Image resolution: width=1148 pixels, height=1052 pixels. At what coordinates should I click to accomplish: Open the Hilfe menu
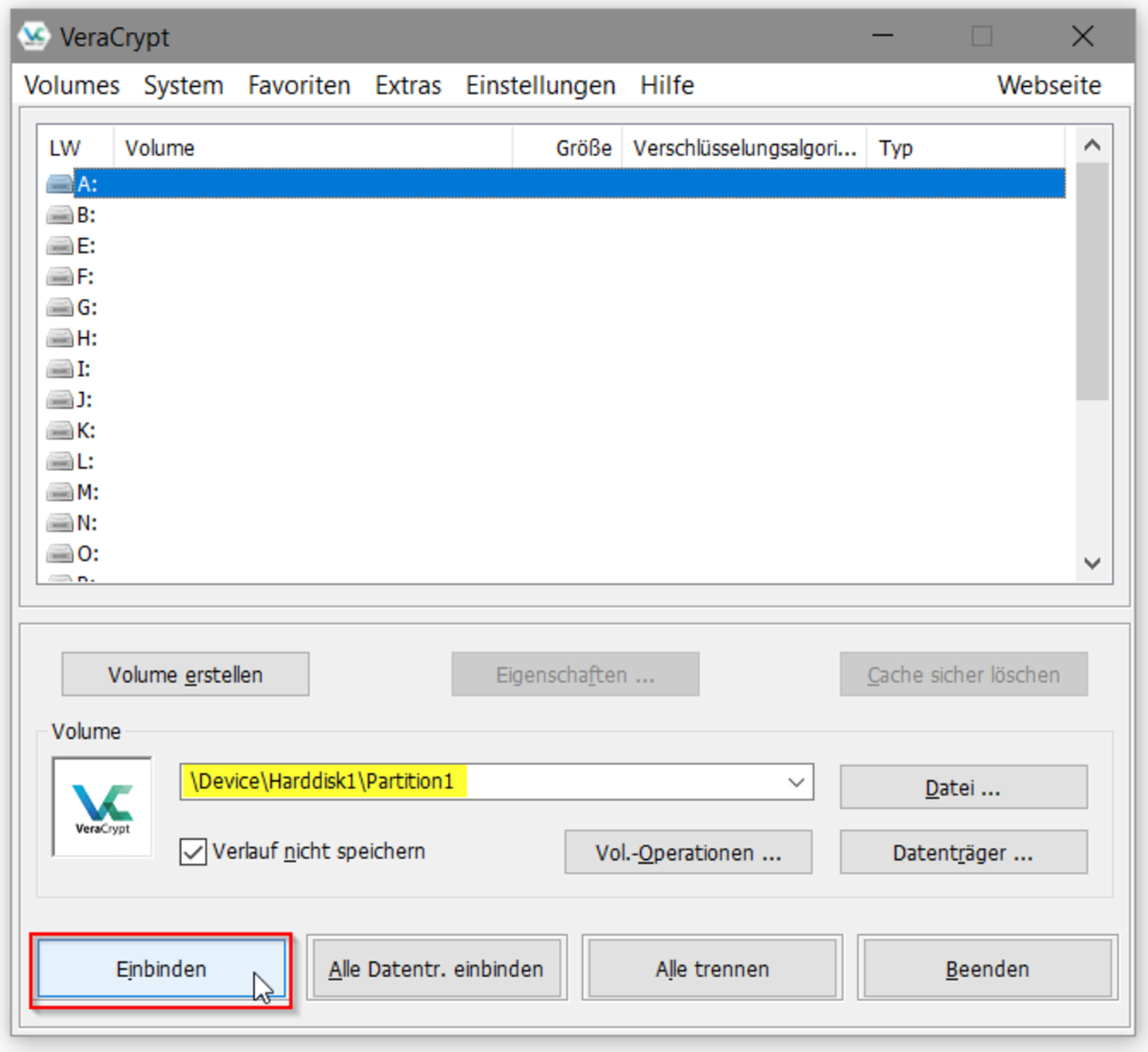pos(667,85)
